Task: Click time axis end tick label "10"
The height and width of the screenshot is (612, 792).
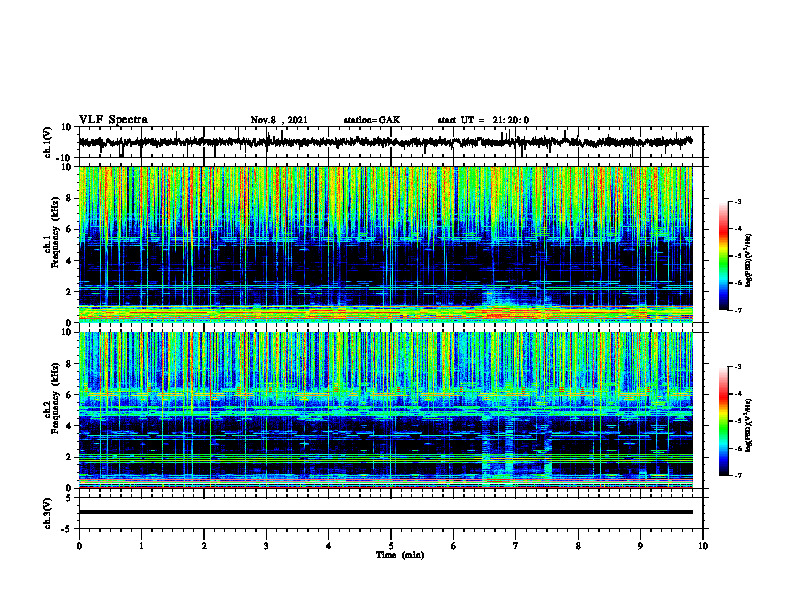Action: coord(703,545)
